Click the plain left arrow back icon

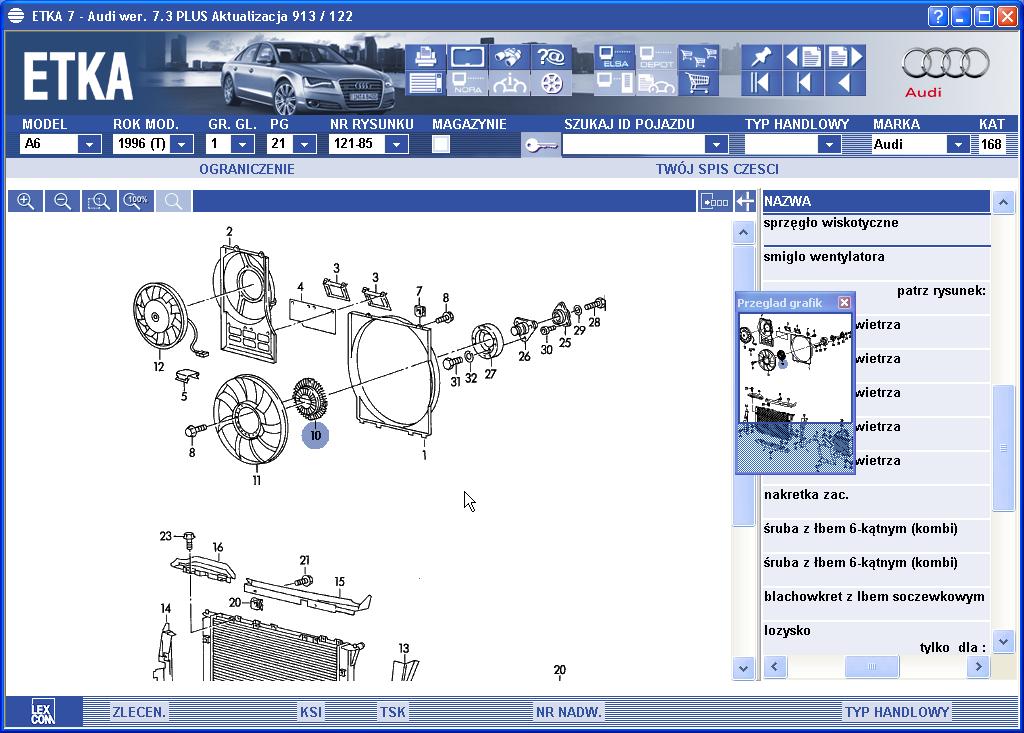pyautogui.click(x=845, y=84)
